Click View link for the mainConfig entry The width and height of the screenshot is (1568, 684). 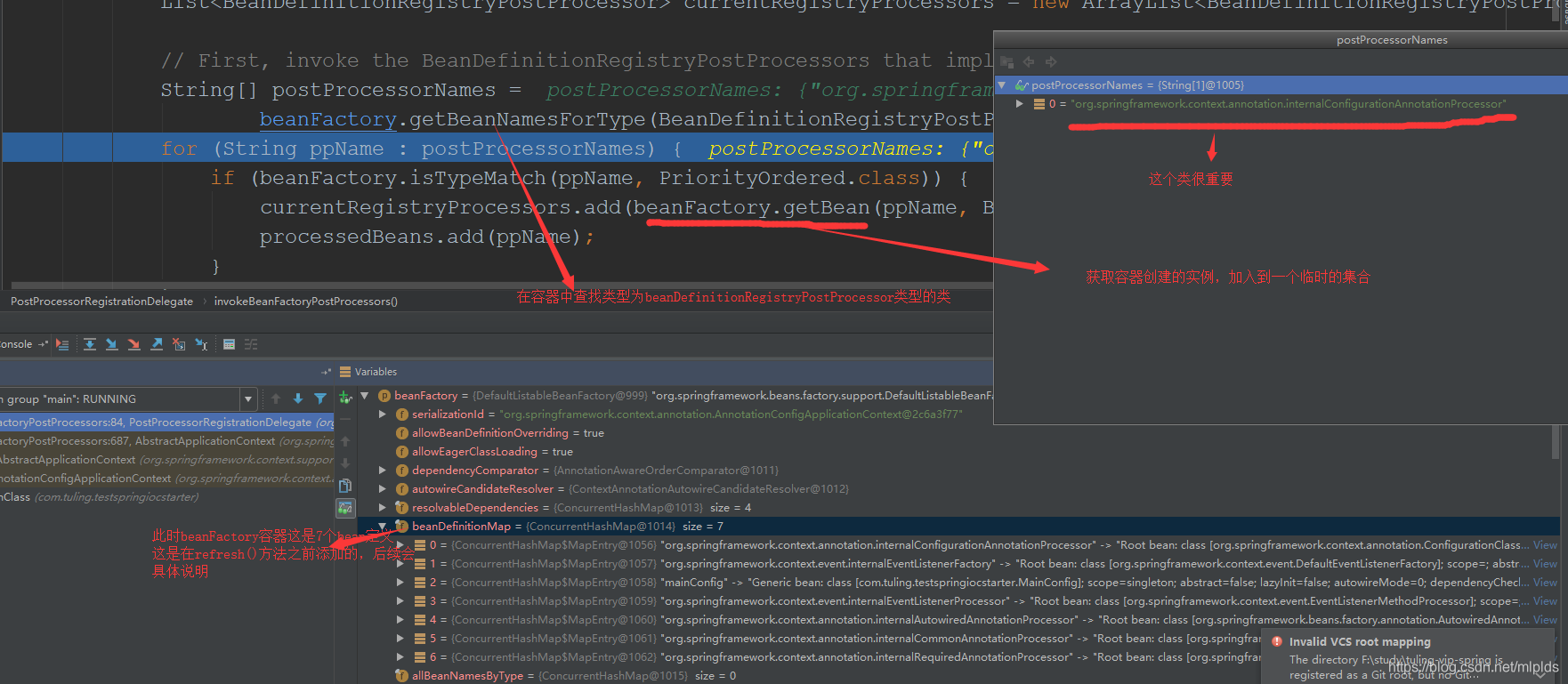1546,583
